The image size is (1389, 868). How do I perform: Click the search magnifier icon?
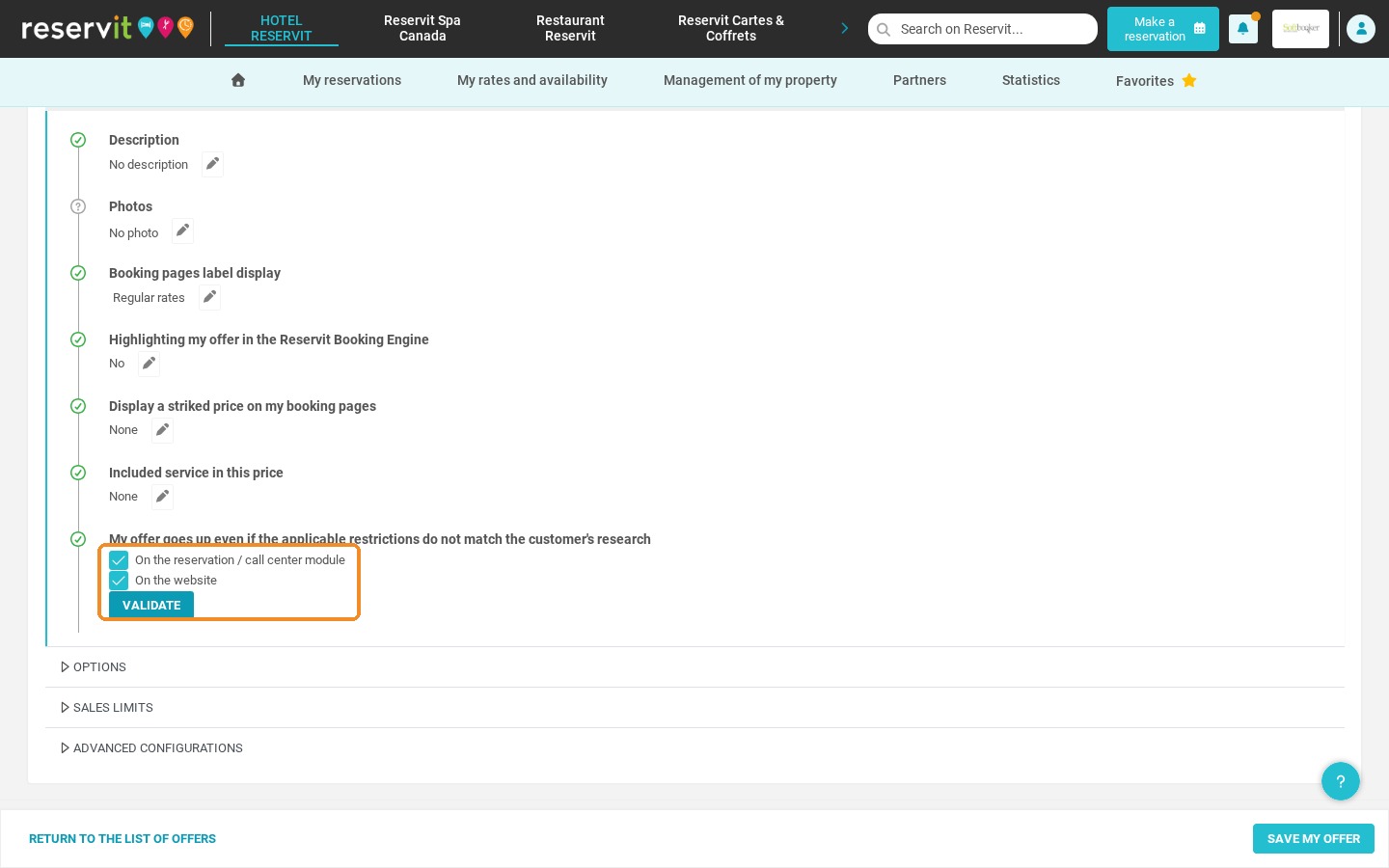[x=884, y=29]
